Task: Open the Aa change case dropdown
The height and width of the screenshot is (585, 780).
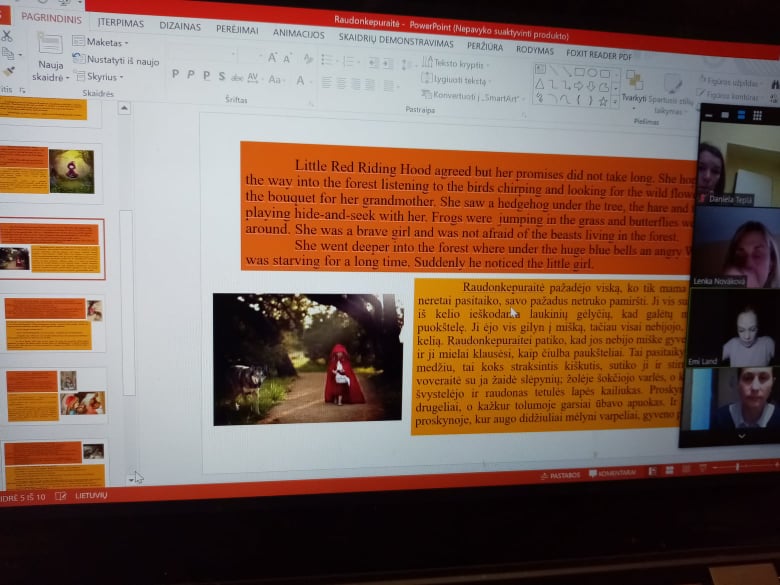Action: tap(275, 79)
